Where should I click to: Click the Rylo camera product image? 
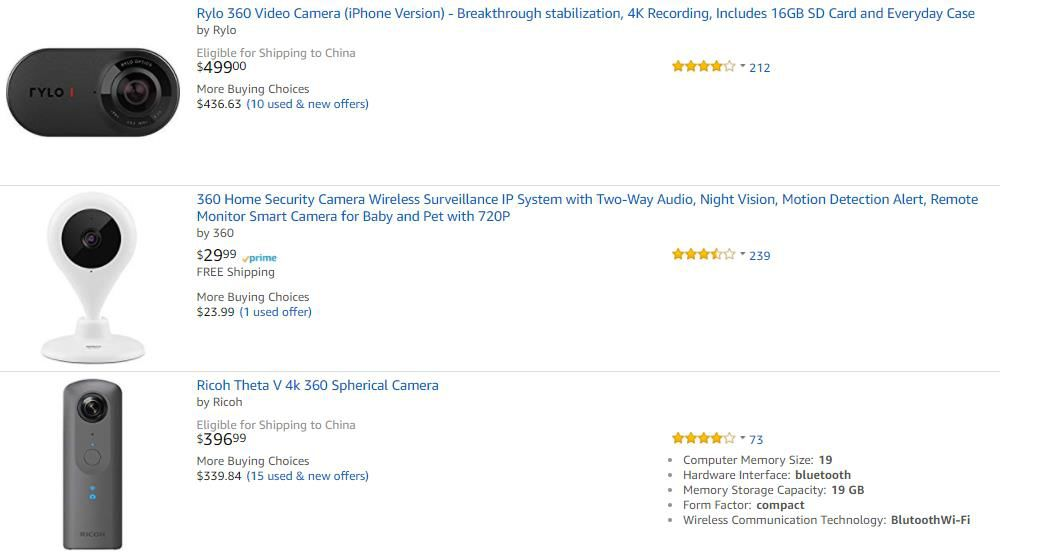(93, 92)
